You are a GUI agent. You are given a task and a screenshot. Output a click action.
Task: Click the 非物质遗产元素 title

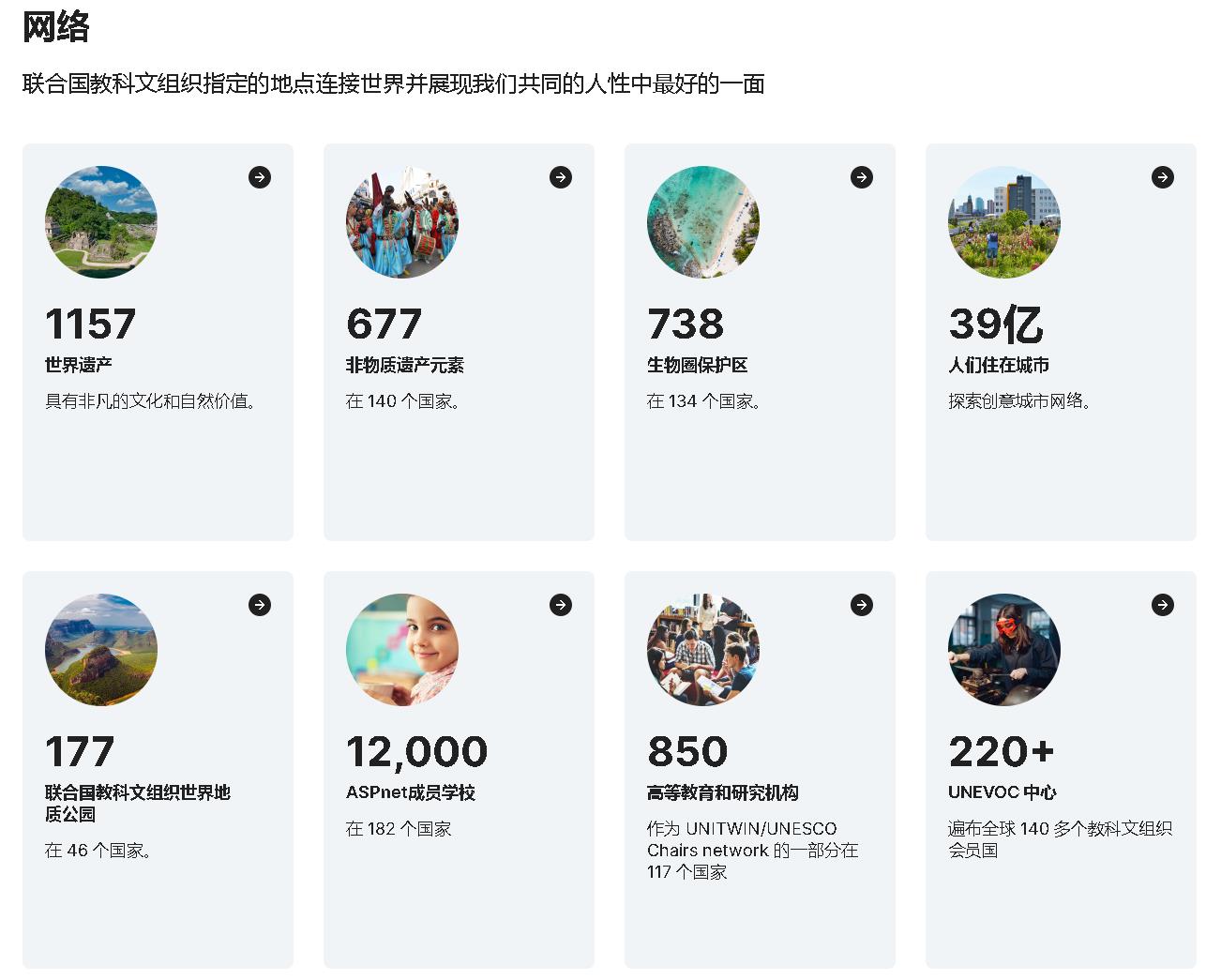pyautogui.click(x=405, y=365)
